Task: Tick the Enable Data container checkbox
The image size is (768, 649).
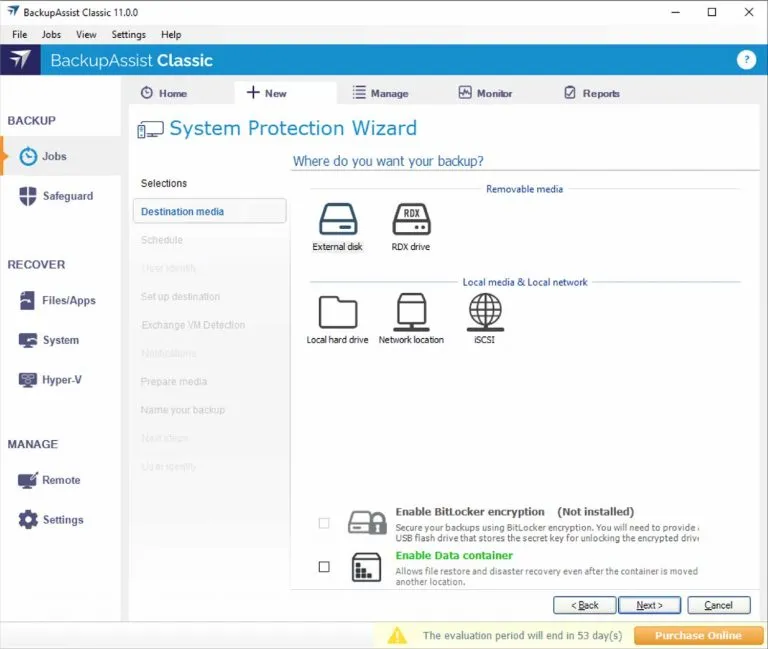Action: click(x=324, y=567)
